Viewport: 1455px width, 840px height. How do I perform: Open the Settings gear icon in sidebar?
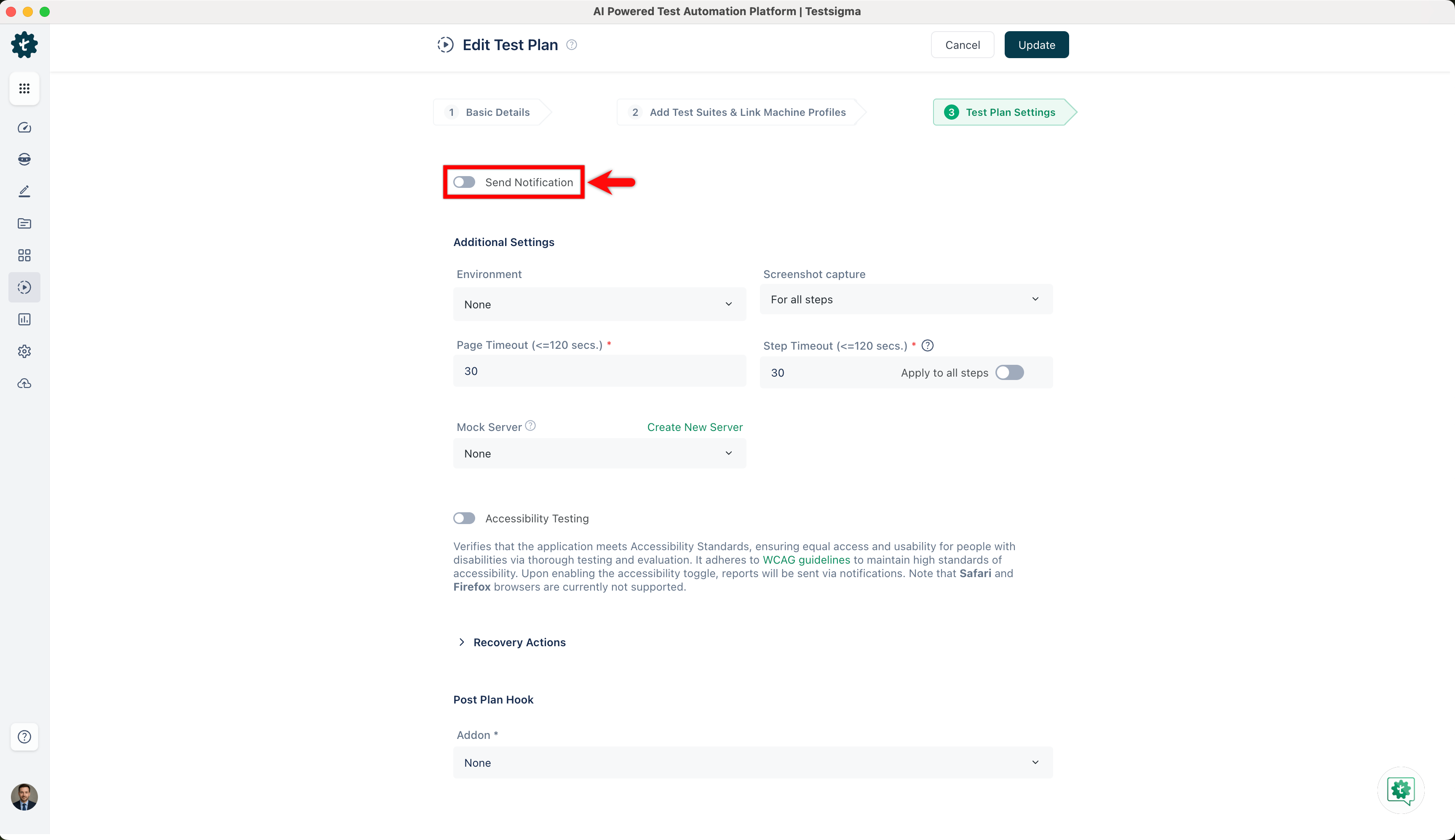click(24, 351)
